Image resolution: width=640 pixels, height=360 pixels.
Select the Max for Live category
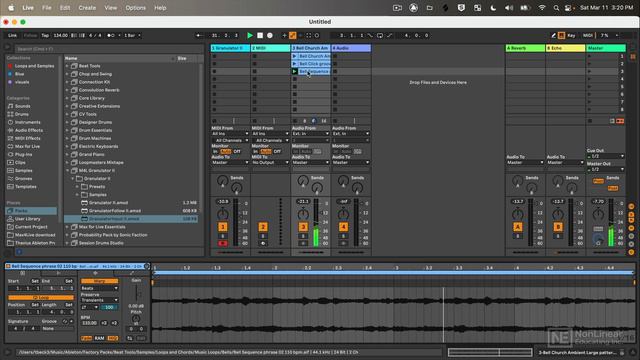(27, 146)
